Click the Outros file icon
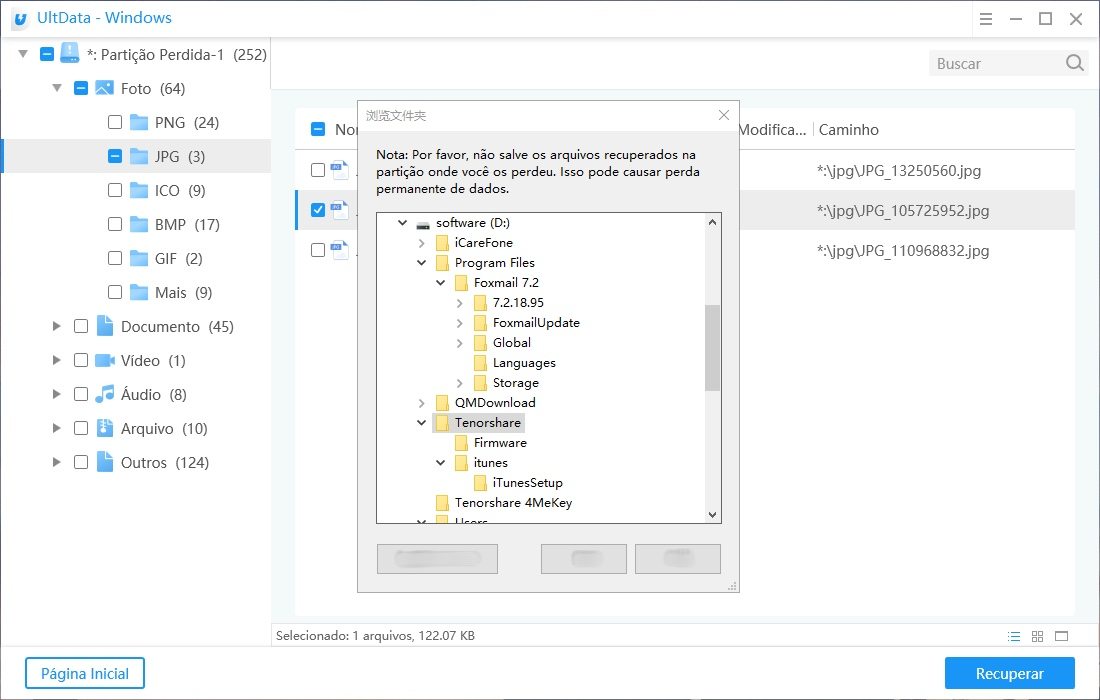The image size is (1100, 700). (x=105, y=462)
